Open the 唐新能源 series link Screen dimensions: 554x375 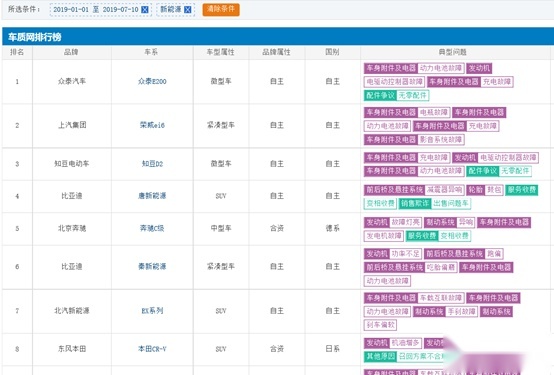(152, 196)
